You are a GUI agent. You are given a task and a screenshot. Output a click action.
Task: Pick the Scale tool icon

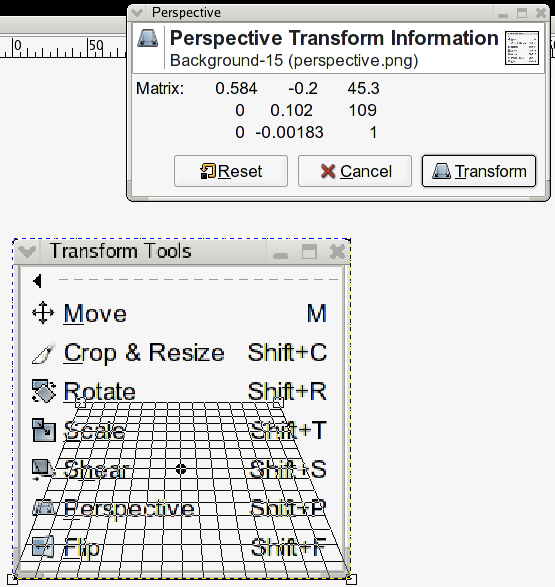tap(44, 430)
